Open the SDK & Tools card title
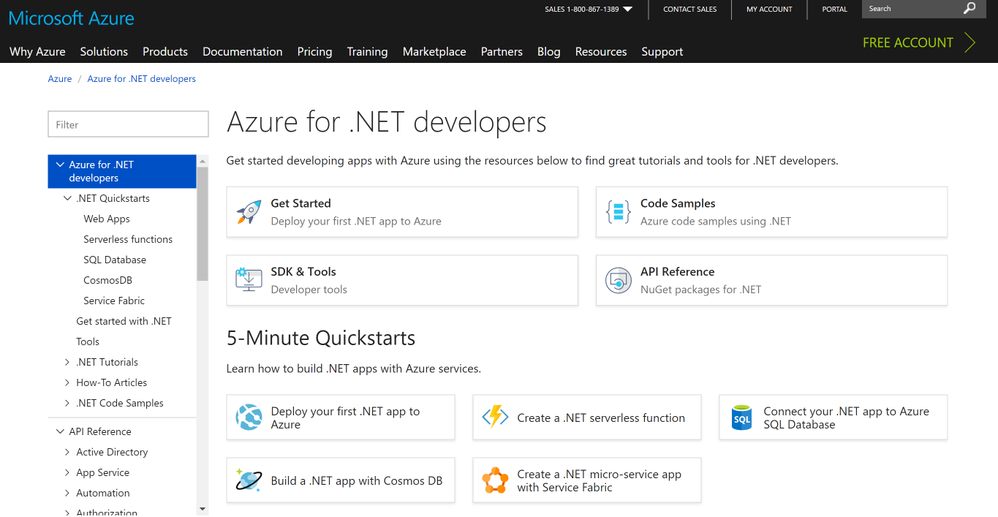Viewport: 998px width, 517px height. (303, 271)
